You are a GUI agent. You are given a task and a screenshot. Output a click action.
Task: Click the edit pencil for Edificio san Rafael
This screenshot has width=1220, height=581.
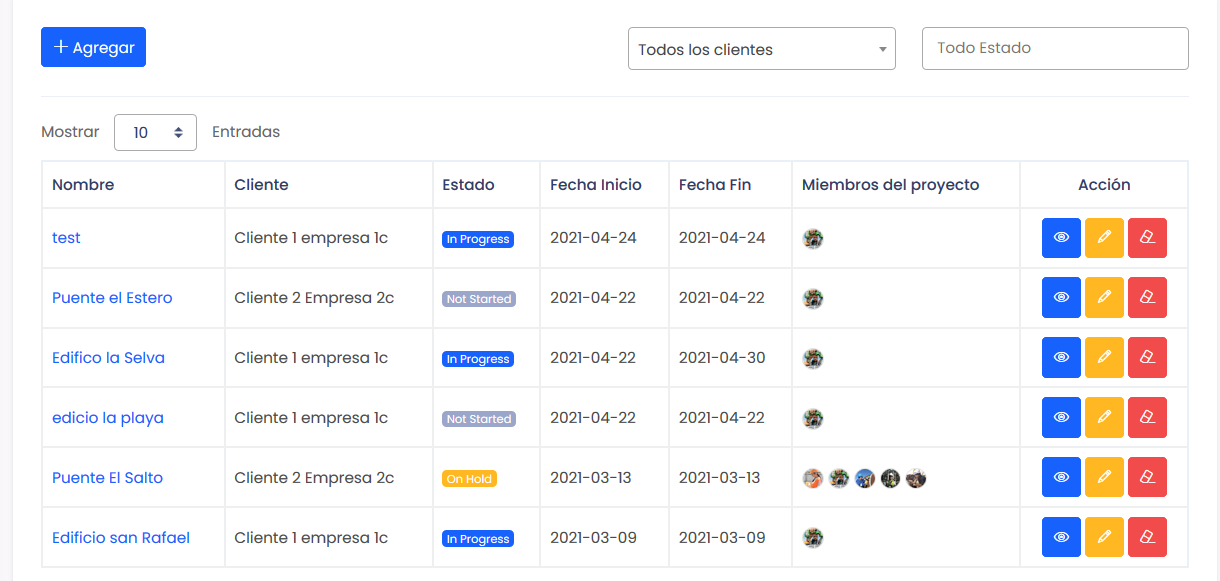click(1104, 538)
